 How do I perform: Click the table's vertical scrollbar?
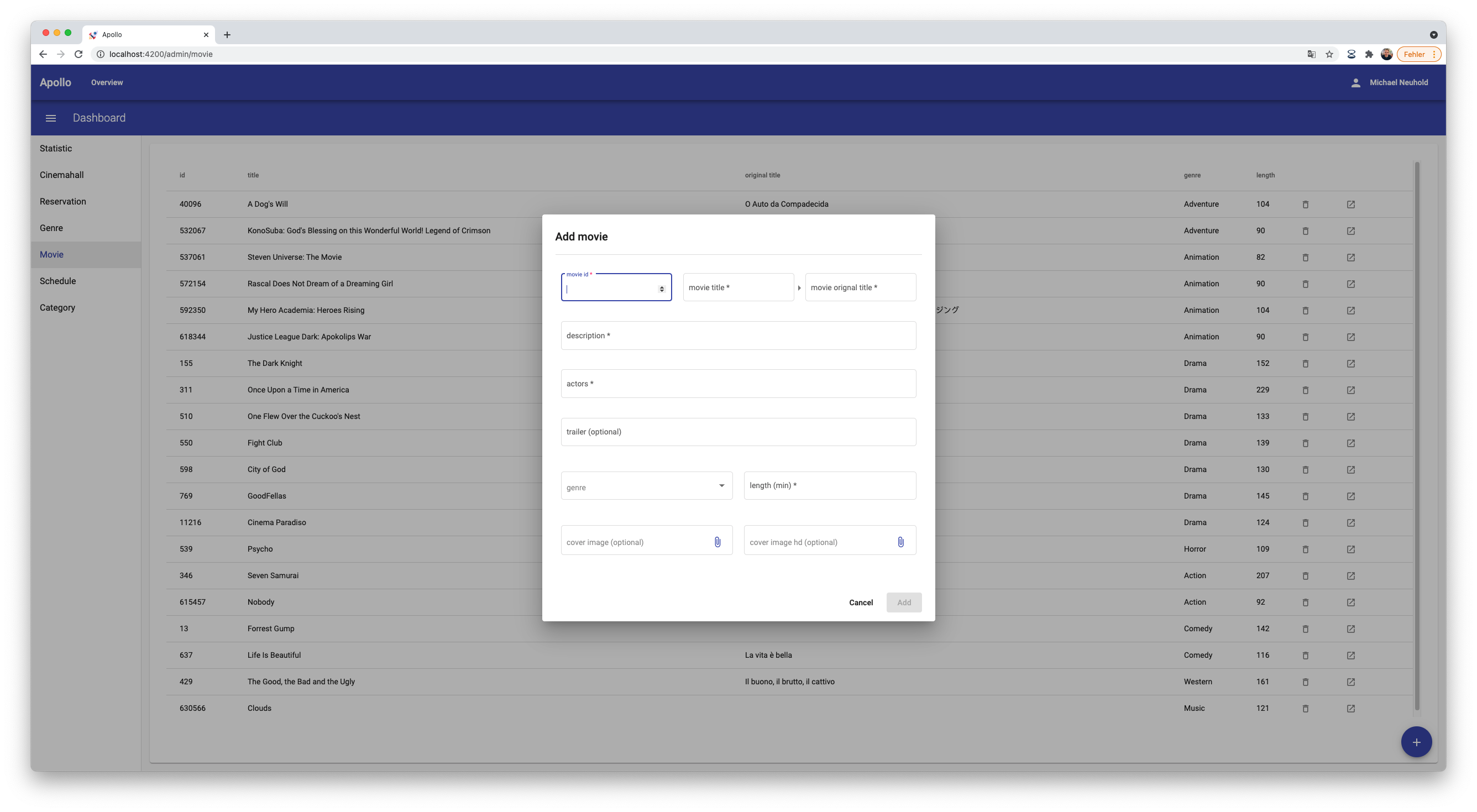(x=1417, y=436)
